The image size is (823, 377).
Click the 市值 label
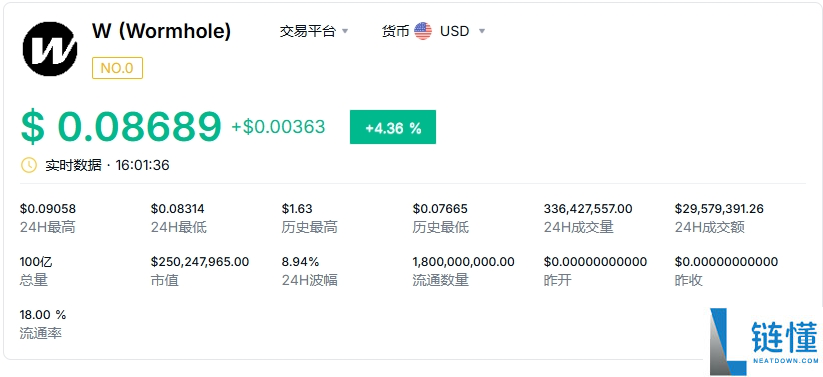165,280
